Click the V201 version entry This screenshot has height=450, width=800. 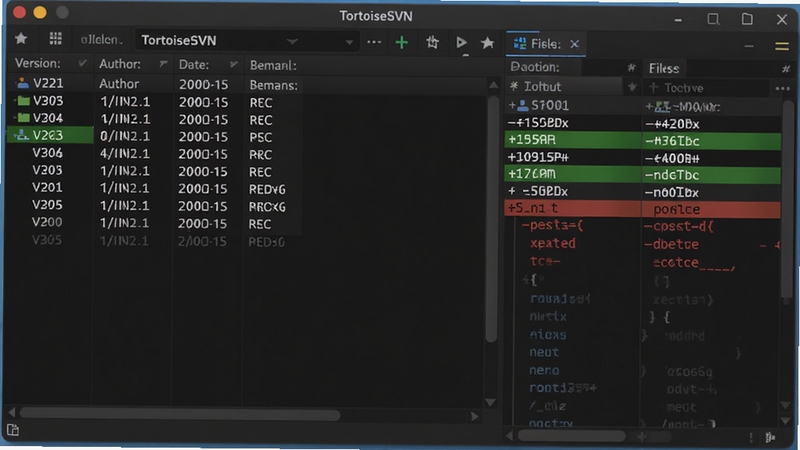pyautogui.click(x=47, y=187)
